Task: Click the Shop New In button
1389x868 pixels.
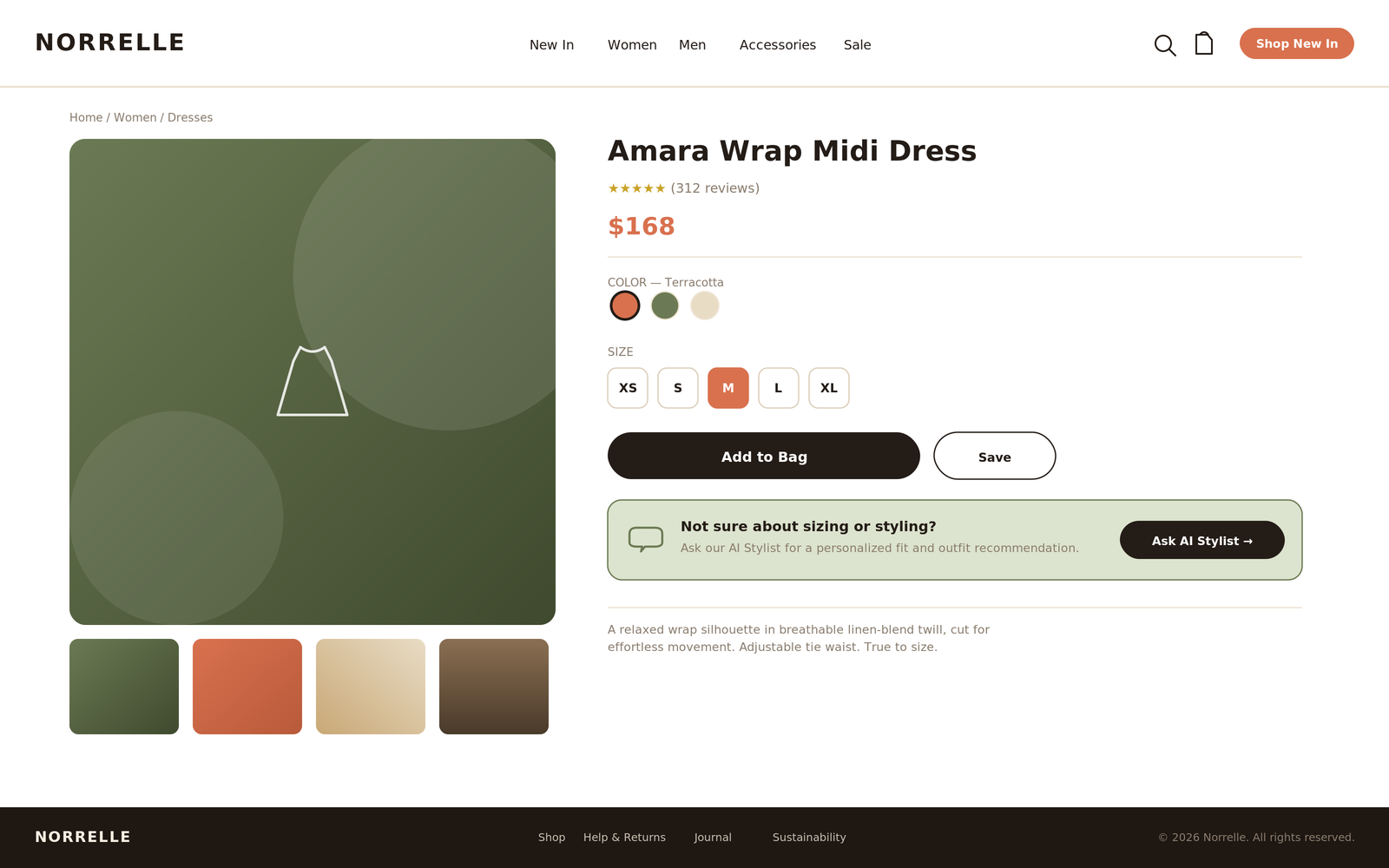Action: (1297, 43)
